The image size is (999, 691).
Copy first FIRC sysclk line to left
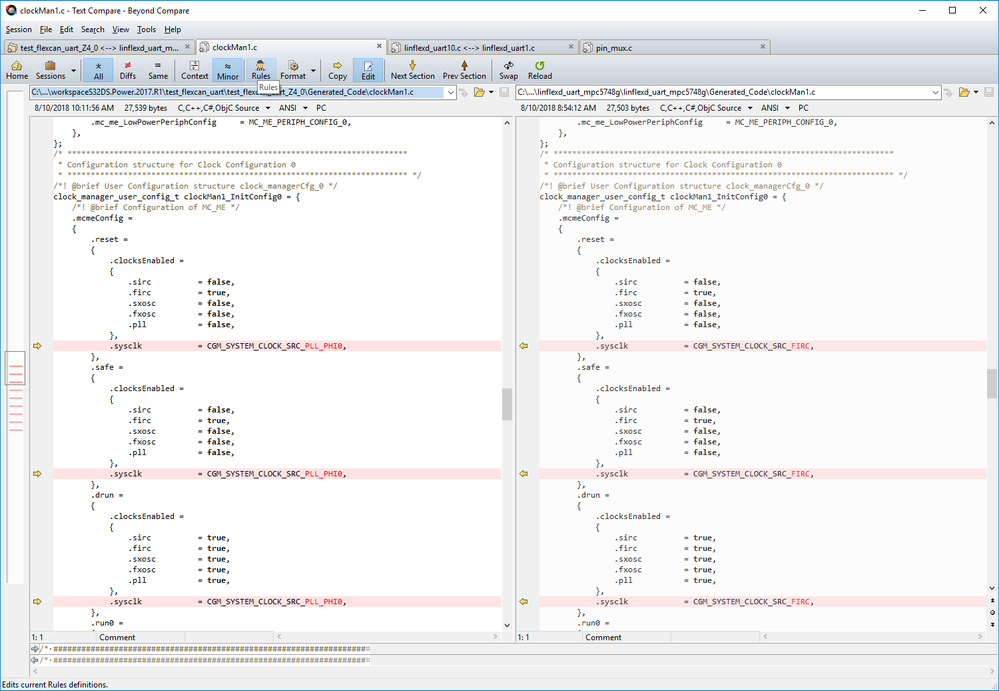click(x=524, y=346)
